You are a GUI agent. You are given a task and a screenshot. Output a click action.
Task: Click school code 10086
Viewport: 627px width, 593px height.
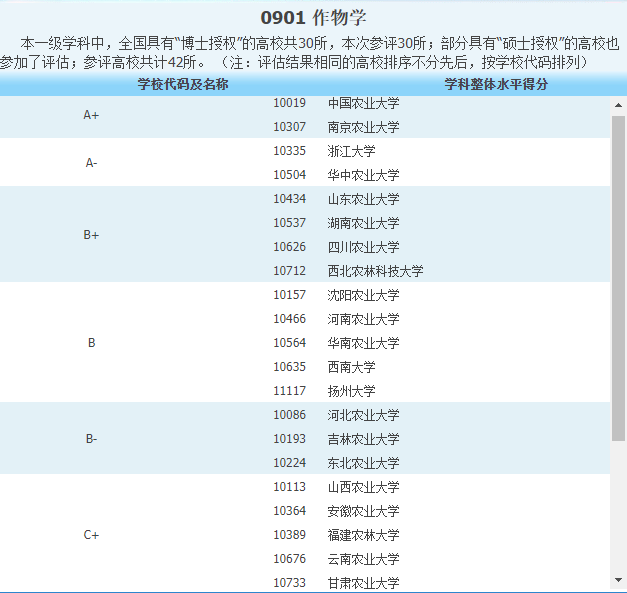pyautogui.click(x=290, y=415)
